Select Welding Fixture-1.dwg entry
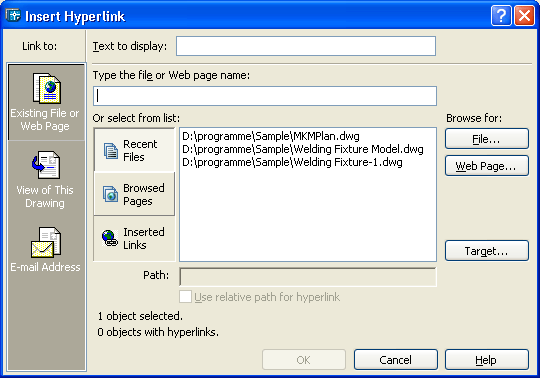Screen dimensions: 540x378 292,162
